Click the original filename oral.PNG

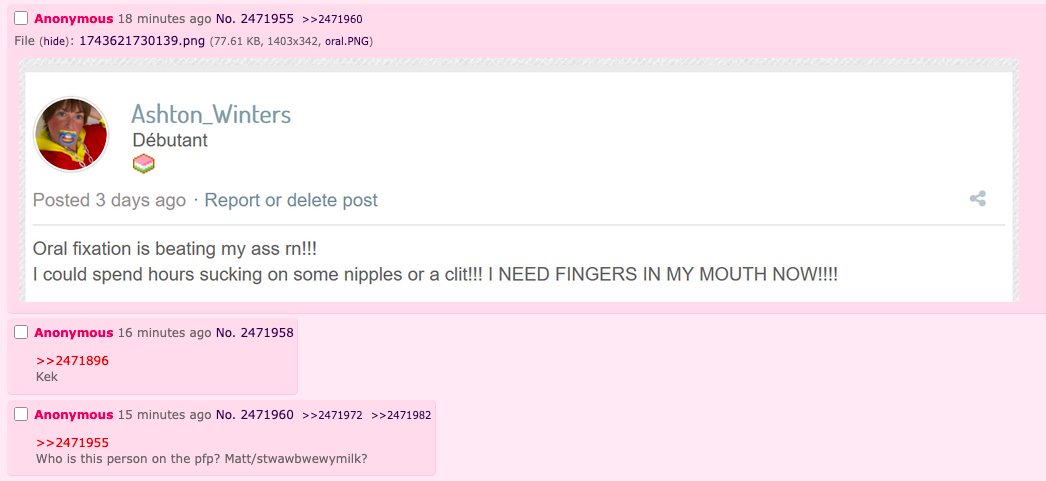348,41
